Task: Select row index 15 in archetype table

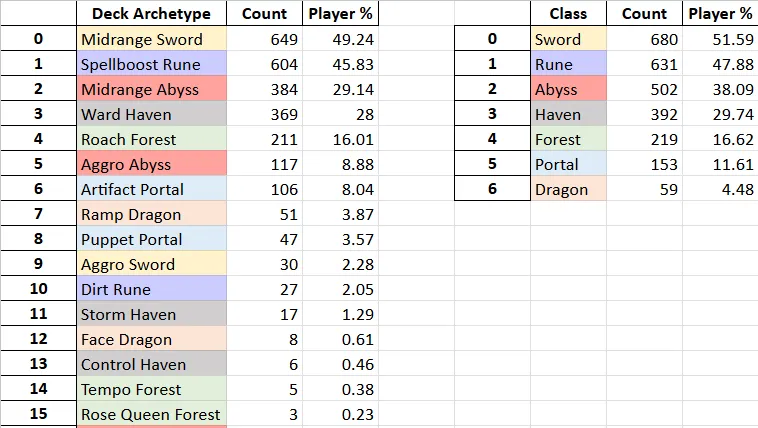Action: [x=38, y=414]
